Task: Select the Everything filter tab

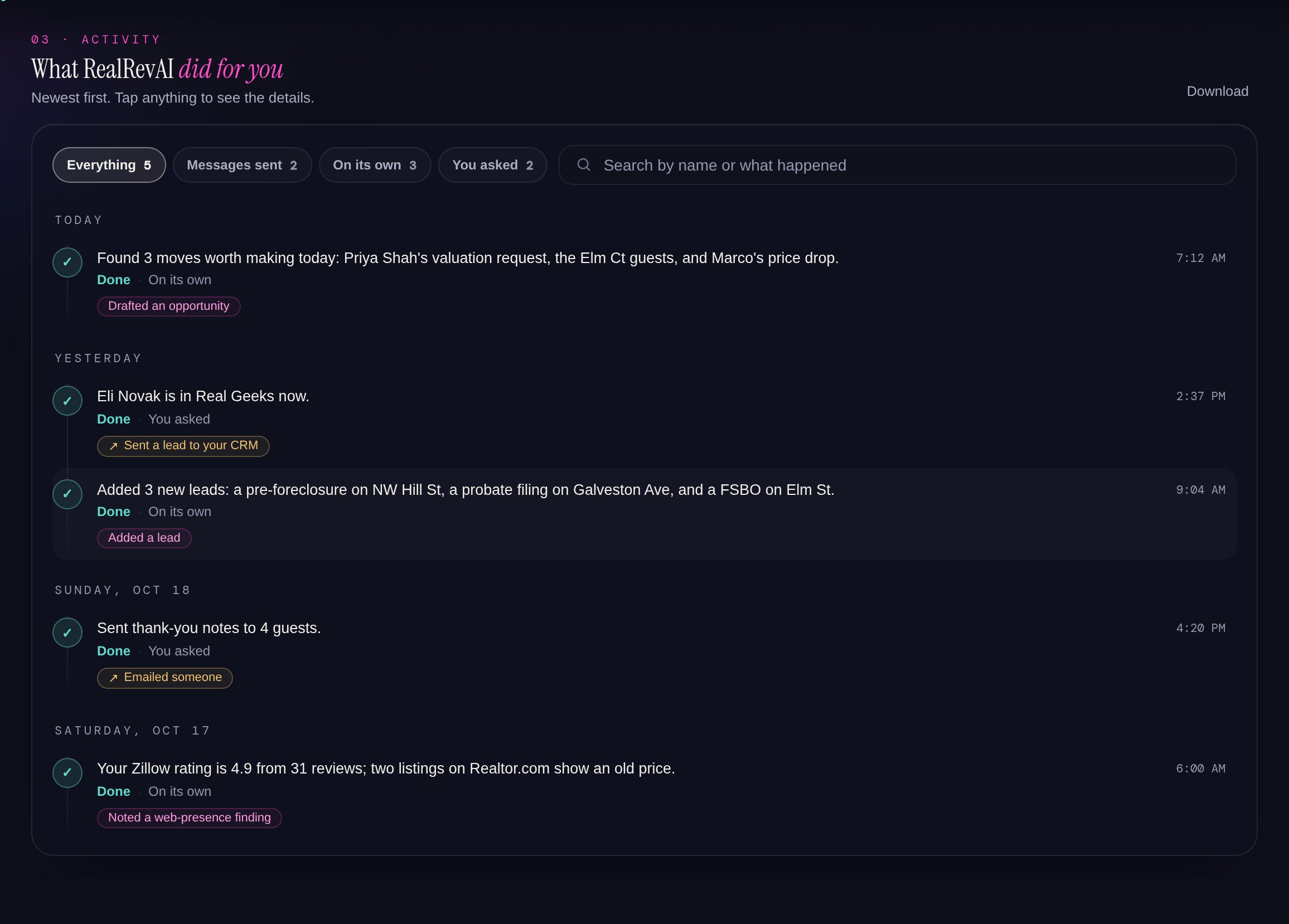Action: (109, 165)
